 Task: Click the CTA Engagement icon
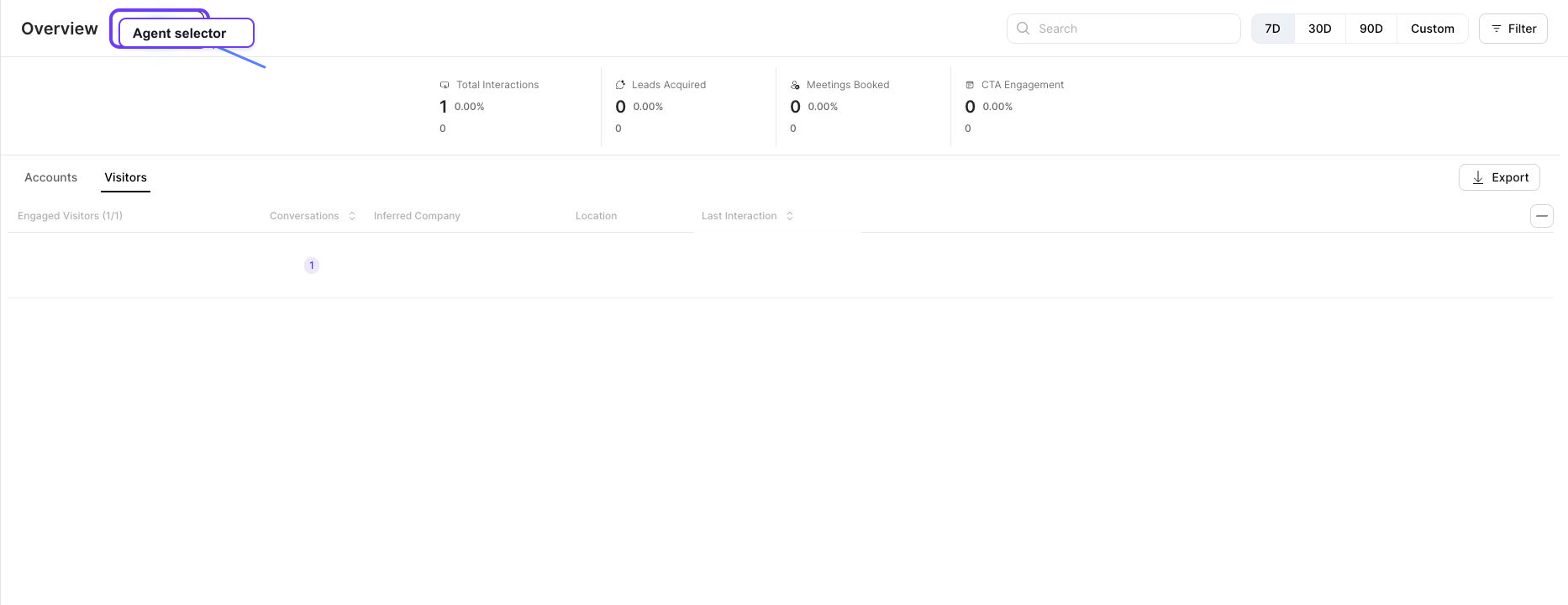tap(970, 85)
